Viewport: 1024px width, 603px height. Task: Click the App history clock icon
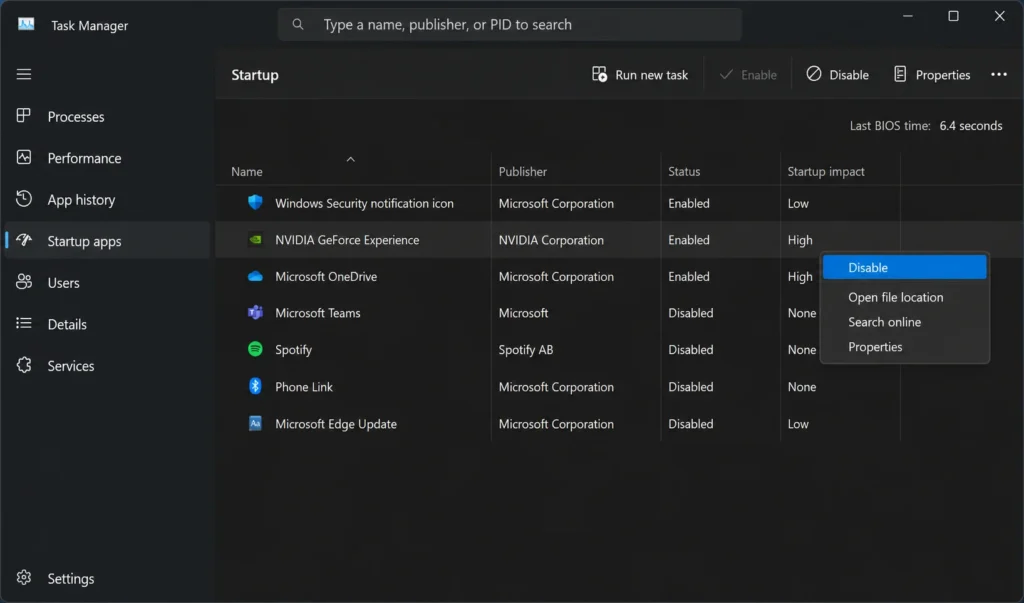(x=24, y=199)
